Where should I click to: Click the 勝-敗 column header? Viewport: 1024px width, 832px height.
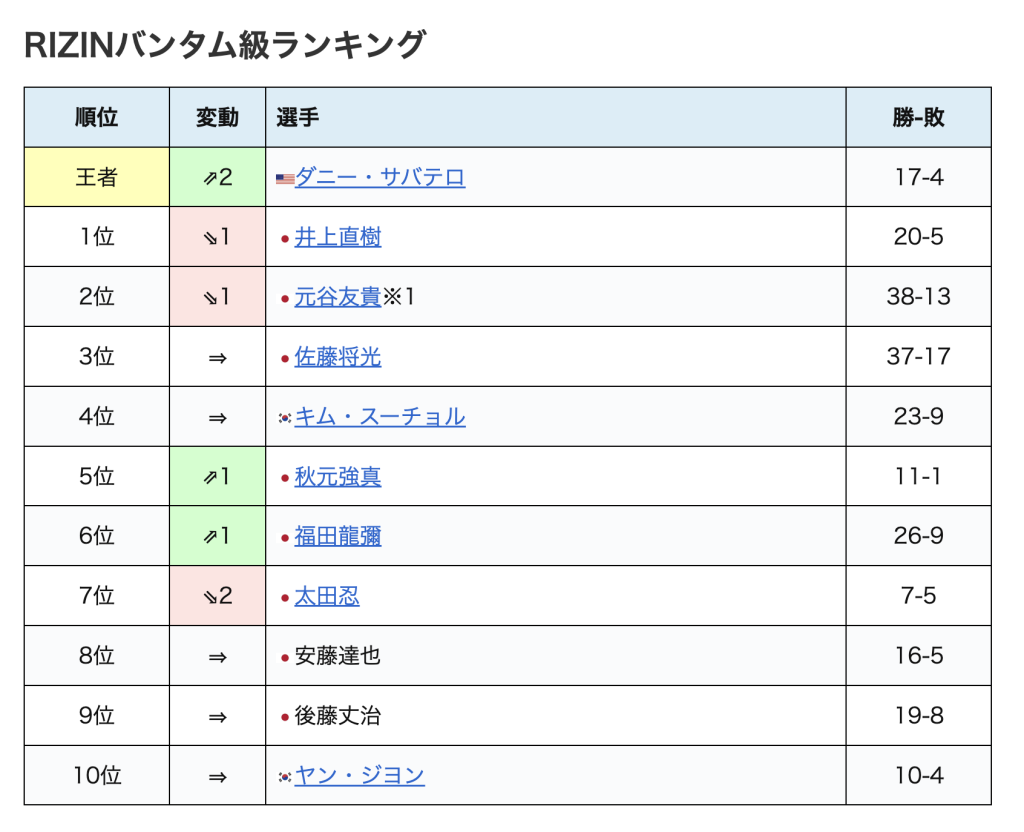(918, 118)
